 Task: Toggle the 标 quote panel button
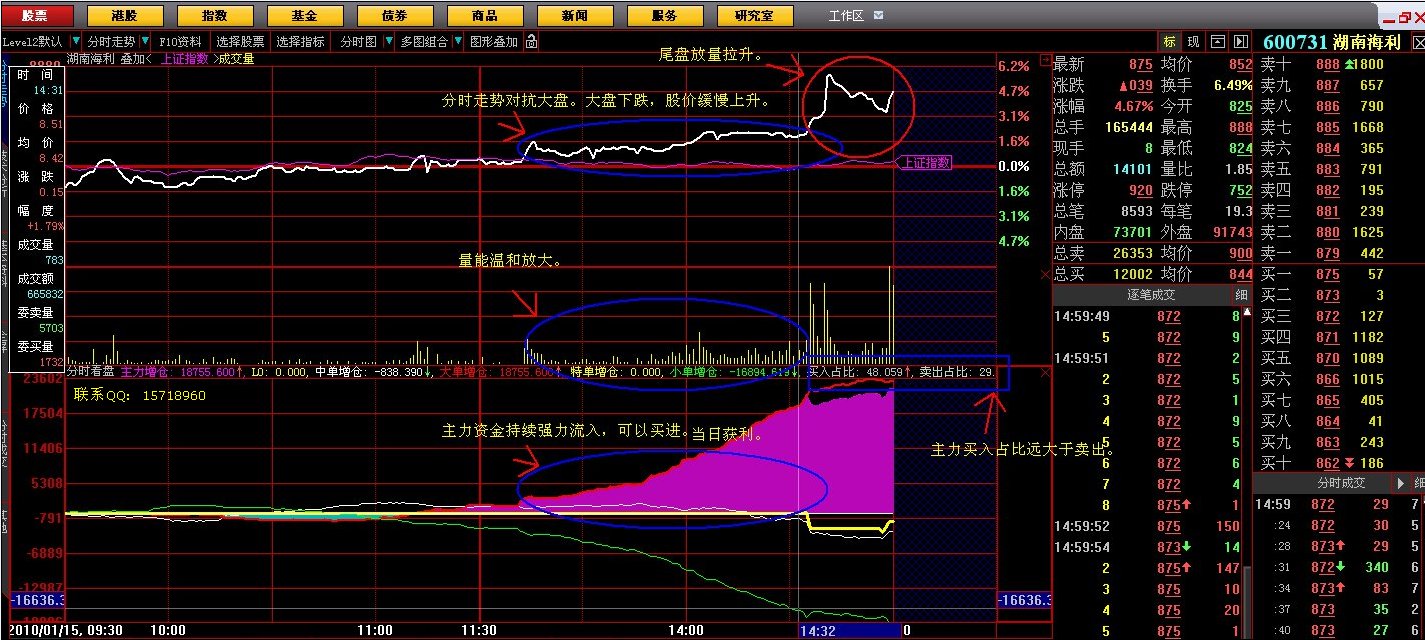click(1169, 42)
